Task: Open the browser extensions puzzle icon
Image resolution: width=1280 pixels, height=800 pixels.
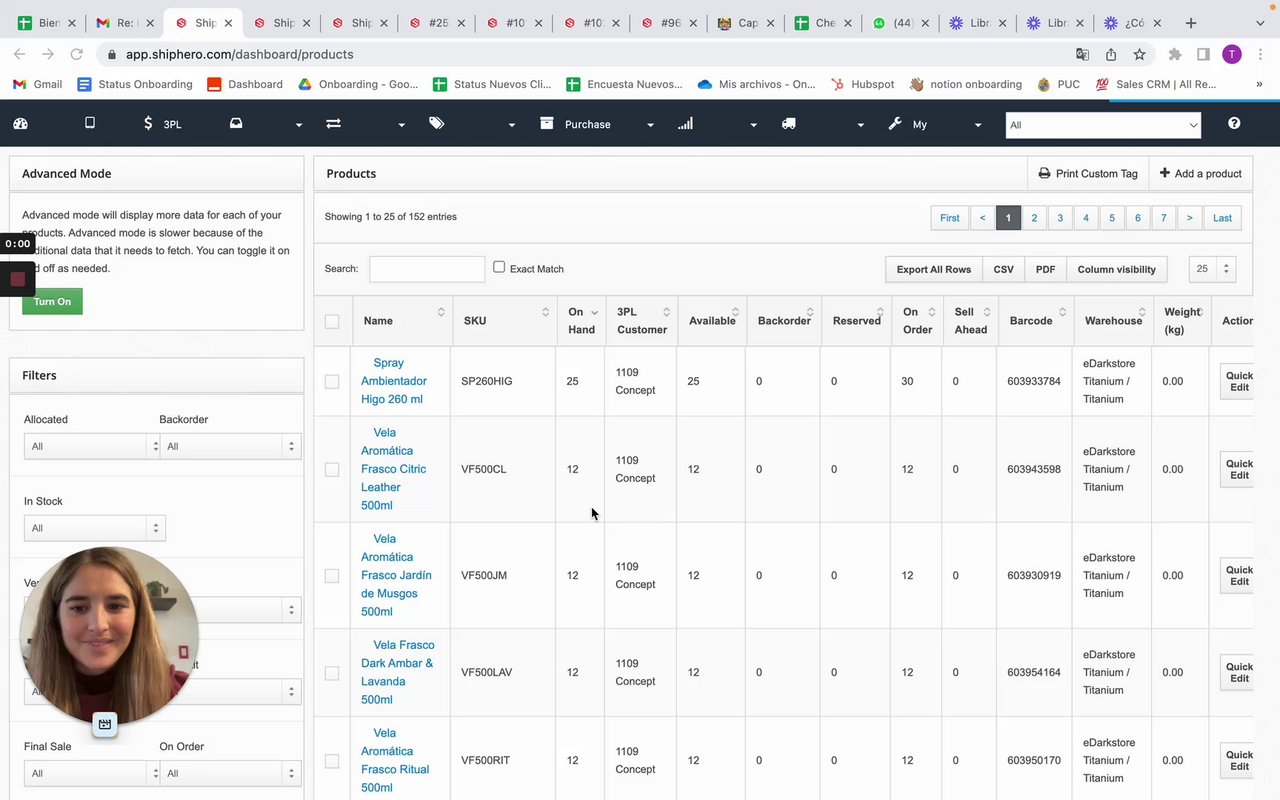Action: (1175, 54)
